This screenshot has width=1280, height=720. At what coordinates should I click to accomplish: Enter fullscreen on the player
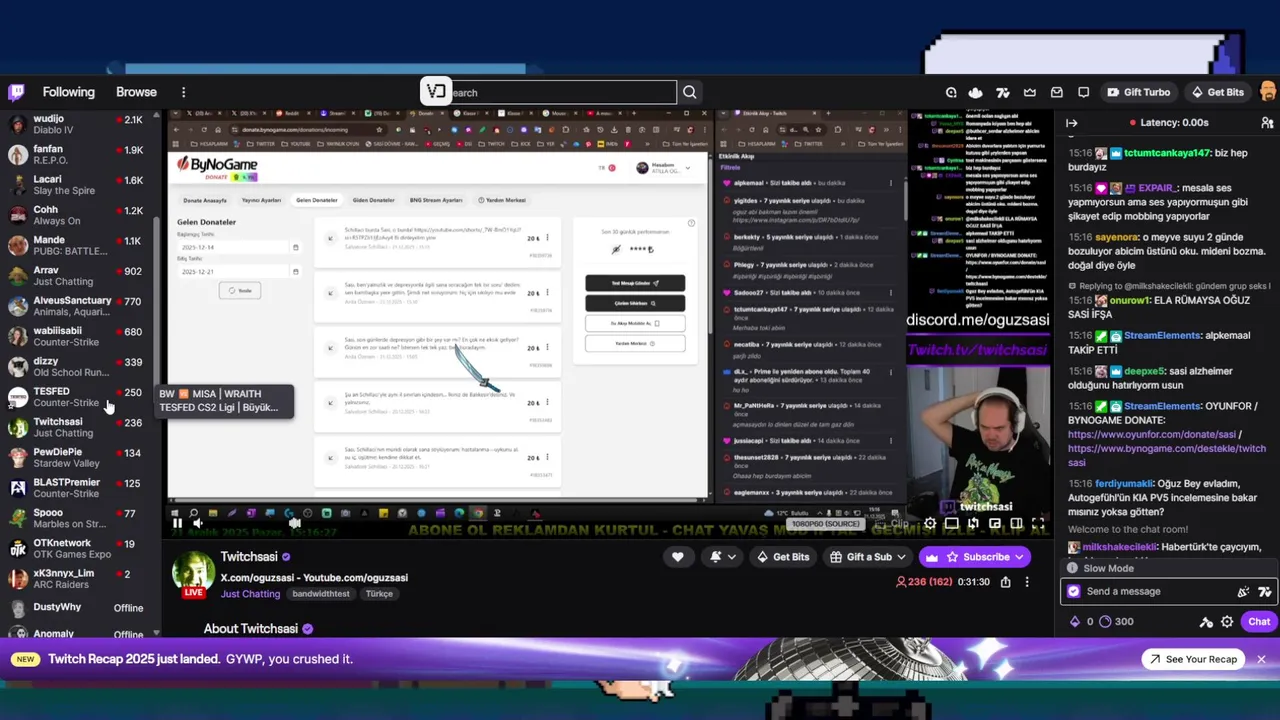click(1038, 523)
